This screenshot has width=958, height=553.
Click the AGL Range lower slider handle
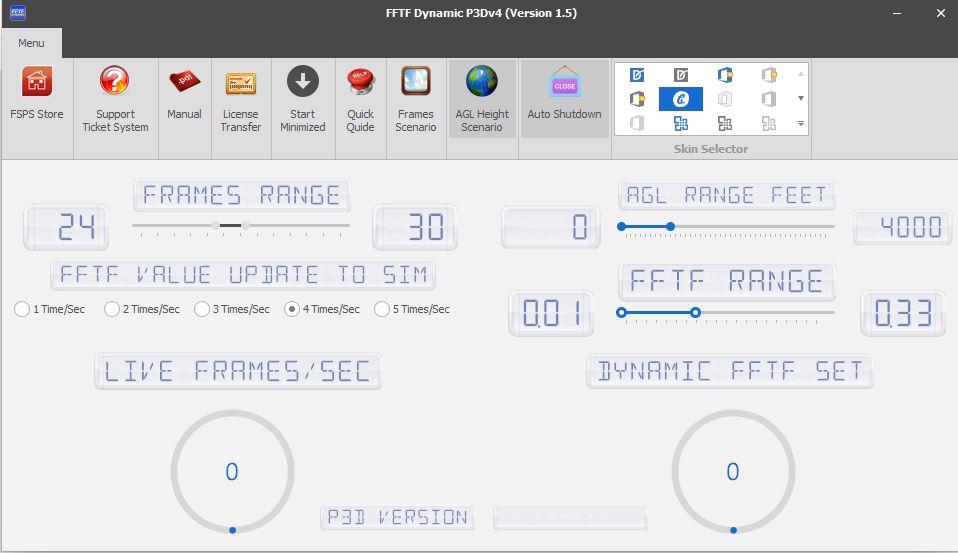[621, 227]
